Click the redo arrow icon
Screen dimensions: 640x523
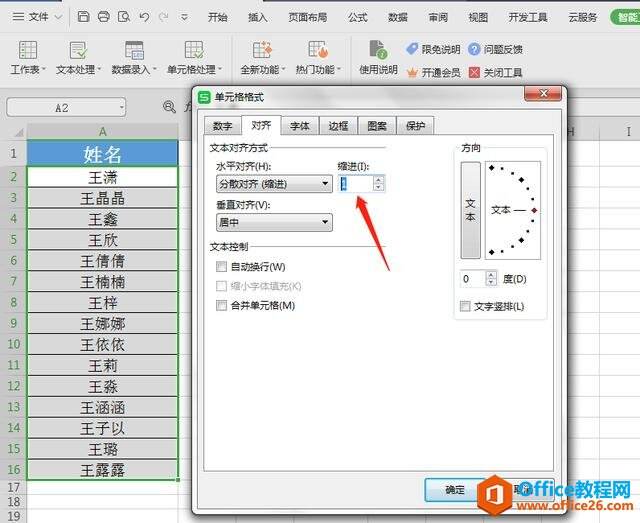pyautogui.click(x=164, y=17)
